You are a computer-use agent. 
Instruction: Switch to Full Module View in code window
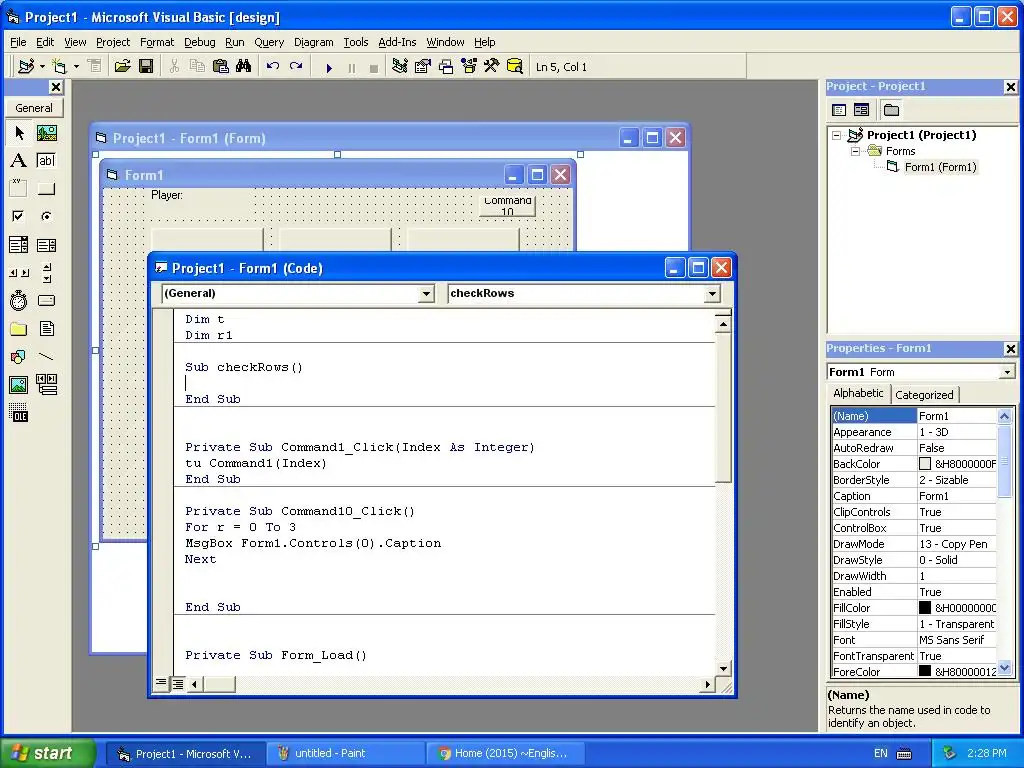coord(178,684)
